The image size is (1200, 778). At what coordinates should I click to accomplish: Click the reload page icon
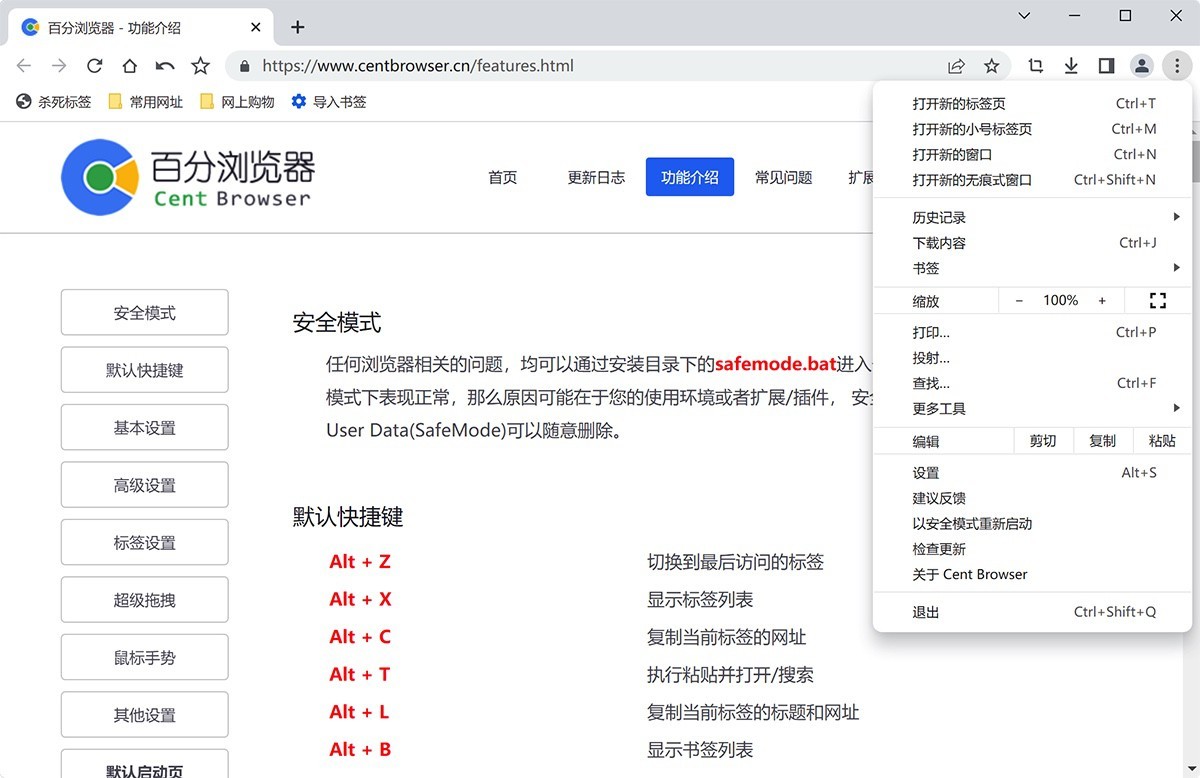pyautogui.click(x=94, y=66)
